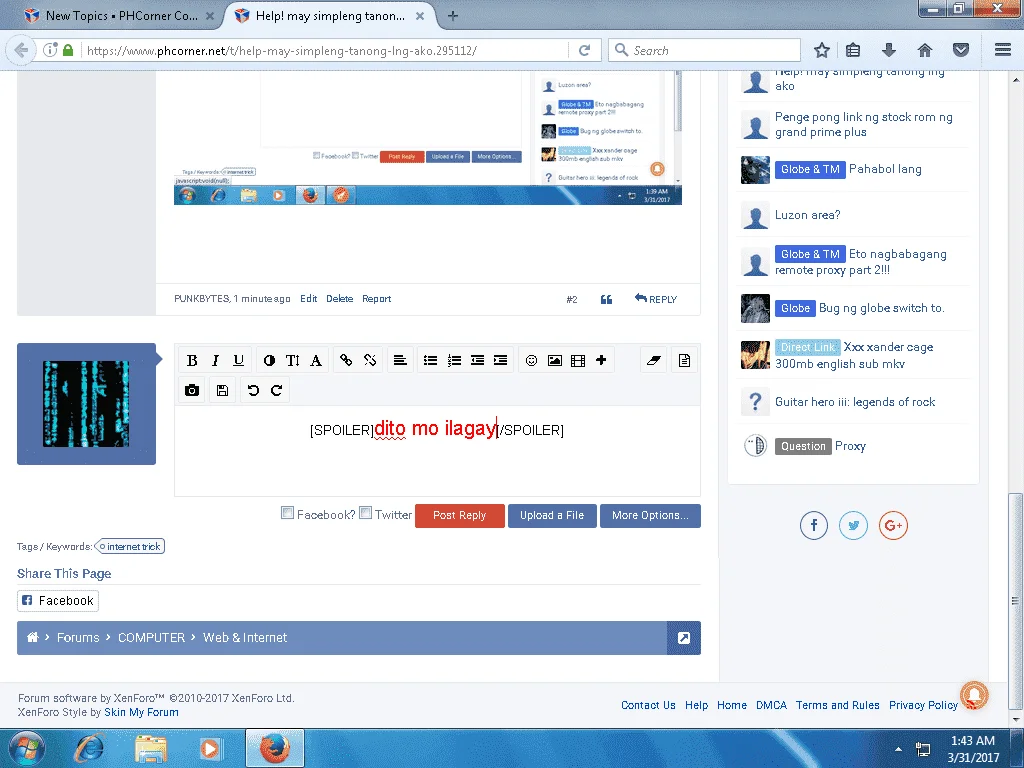
Task: Insert image in editor
Action: click(x=554, y=360)
